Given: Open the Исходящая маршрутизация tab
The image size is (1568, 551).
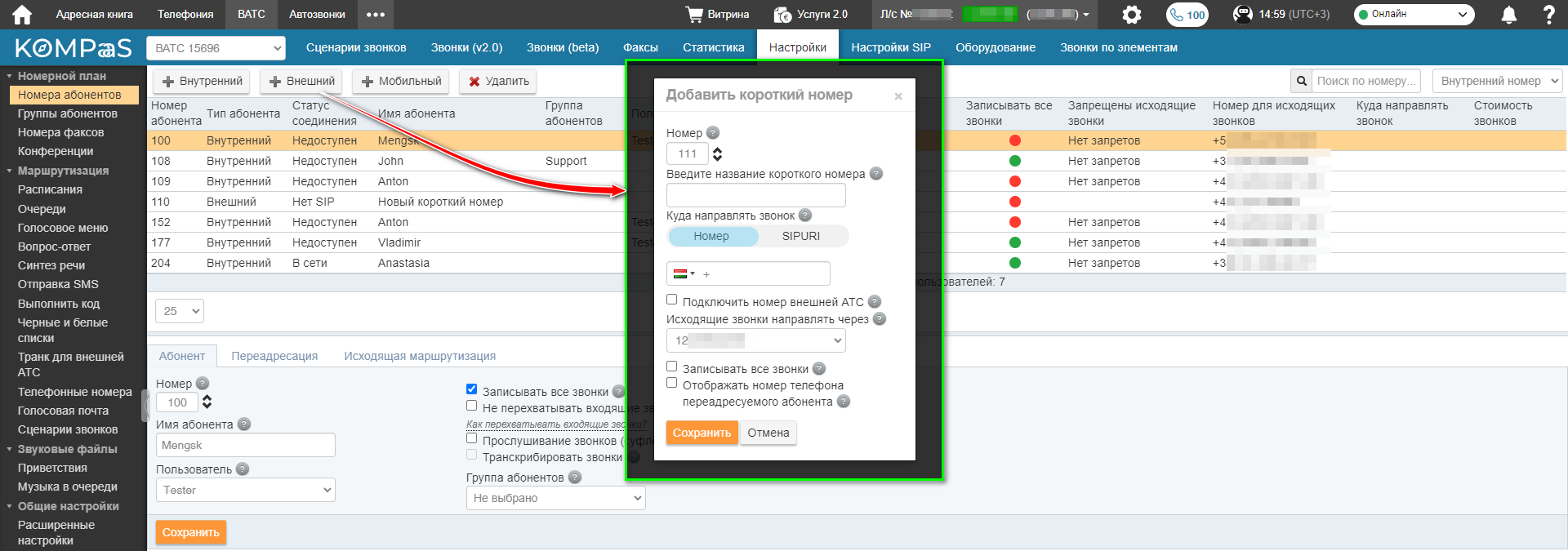Looking at the screenshot, I should 420,356.
